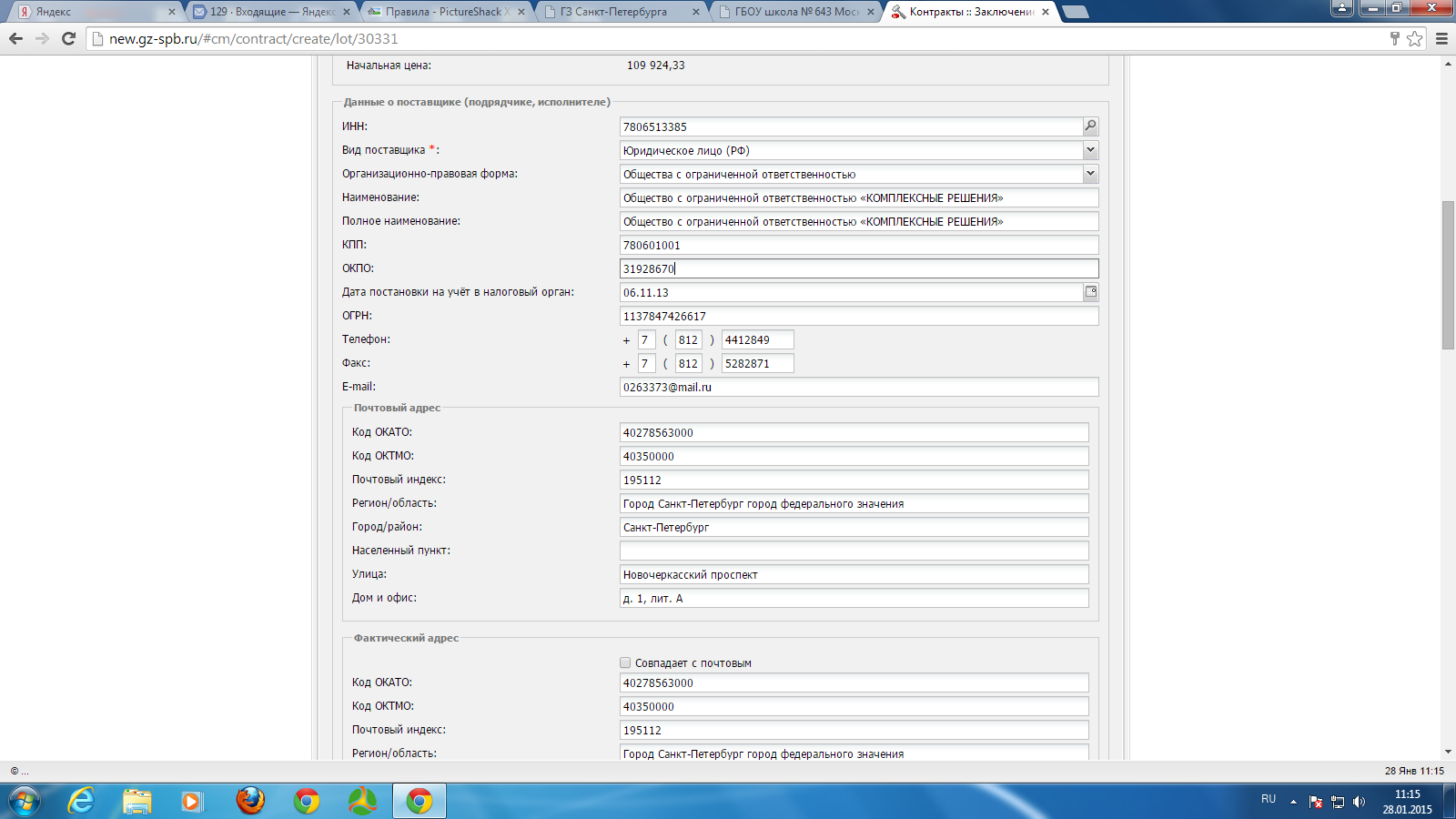The height and width of the screenshot is (819, 1456).
Task: Expand the 'Вид поставщика' dropdown
Action: 1090,150
